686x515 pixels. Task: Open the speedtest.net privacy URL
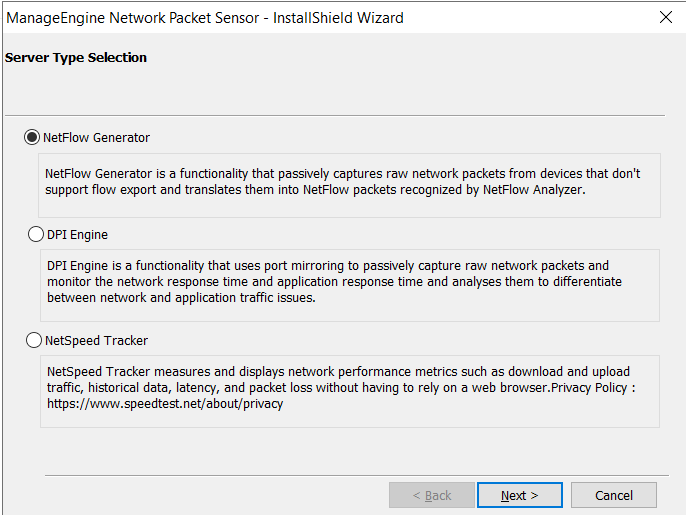click(165, 404)
